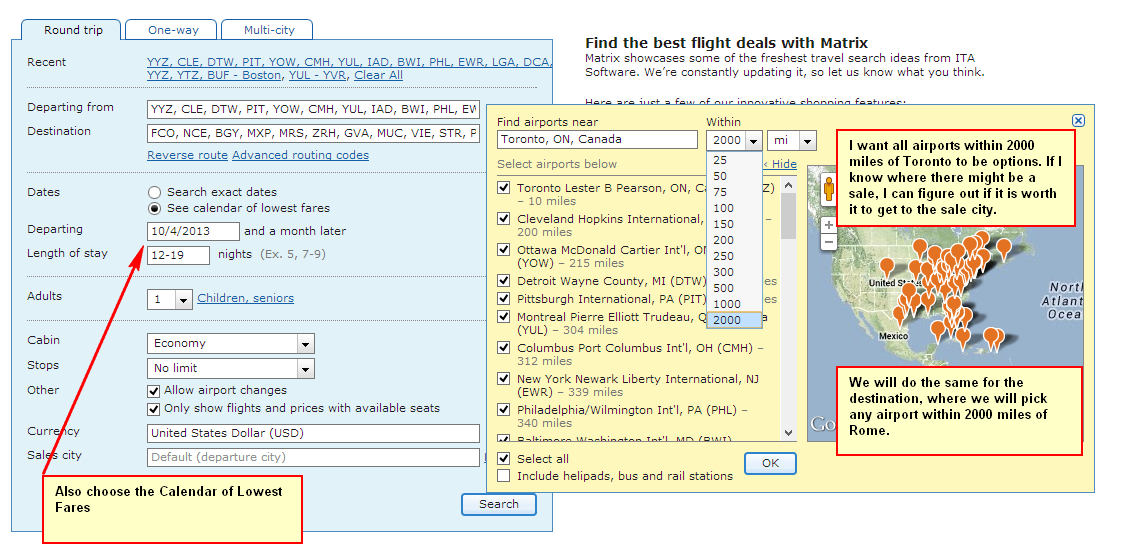This screenshot has width=1141, height=553.
Task: Toggle Only show flights with available seats
Action: pyautogui.click(x=154, y=409)
